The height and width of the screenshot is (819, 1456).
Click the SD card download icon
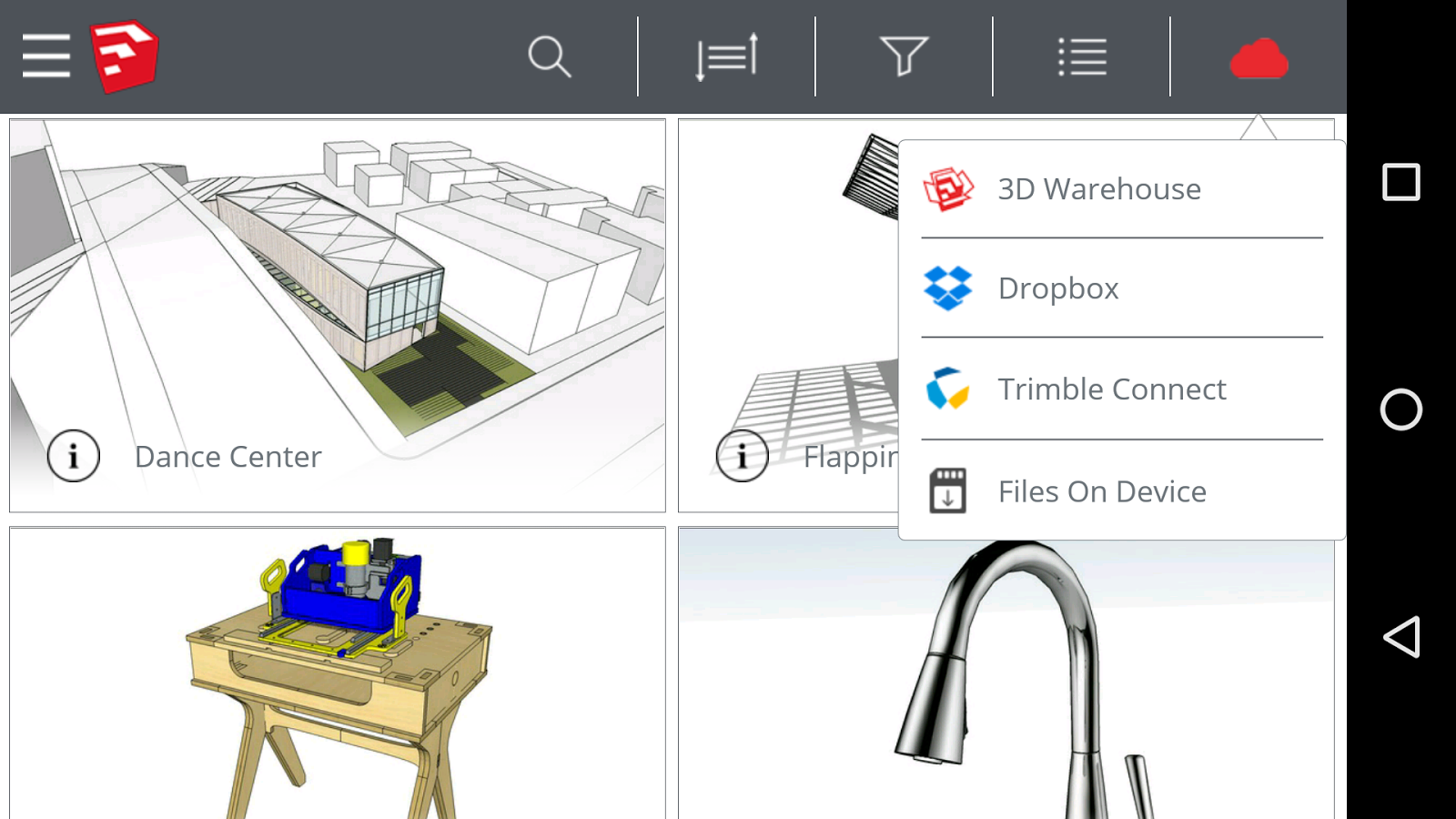click(947, 491)
